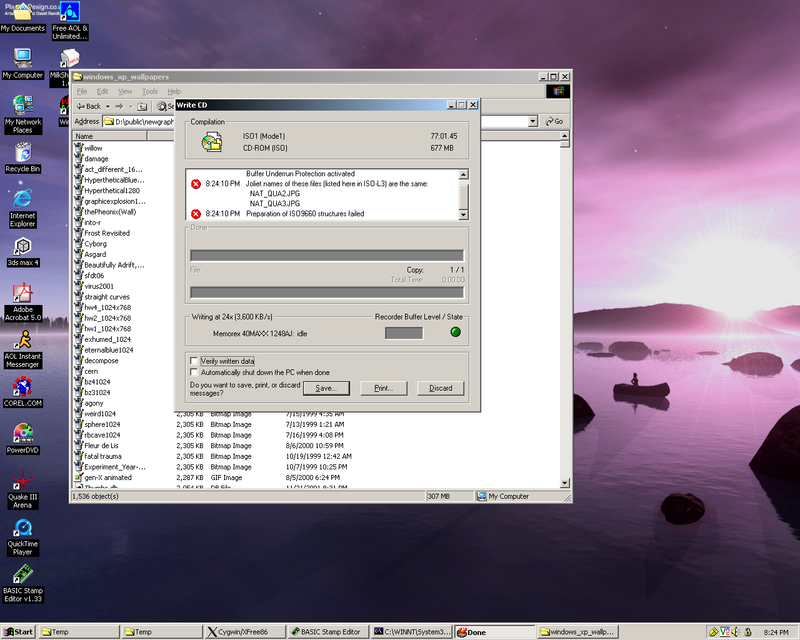
Task: Open the View menu in Explorer
Action: [x=123, y=91]
